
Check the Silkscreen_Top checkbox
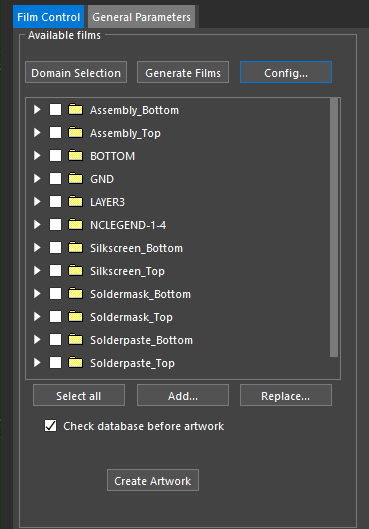(x=56, y=271)
